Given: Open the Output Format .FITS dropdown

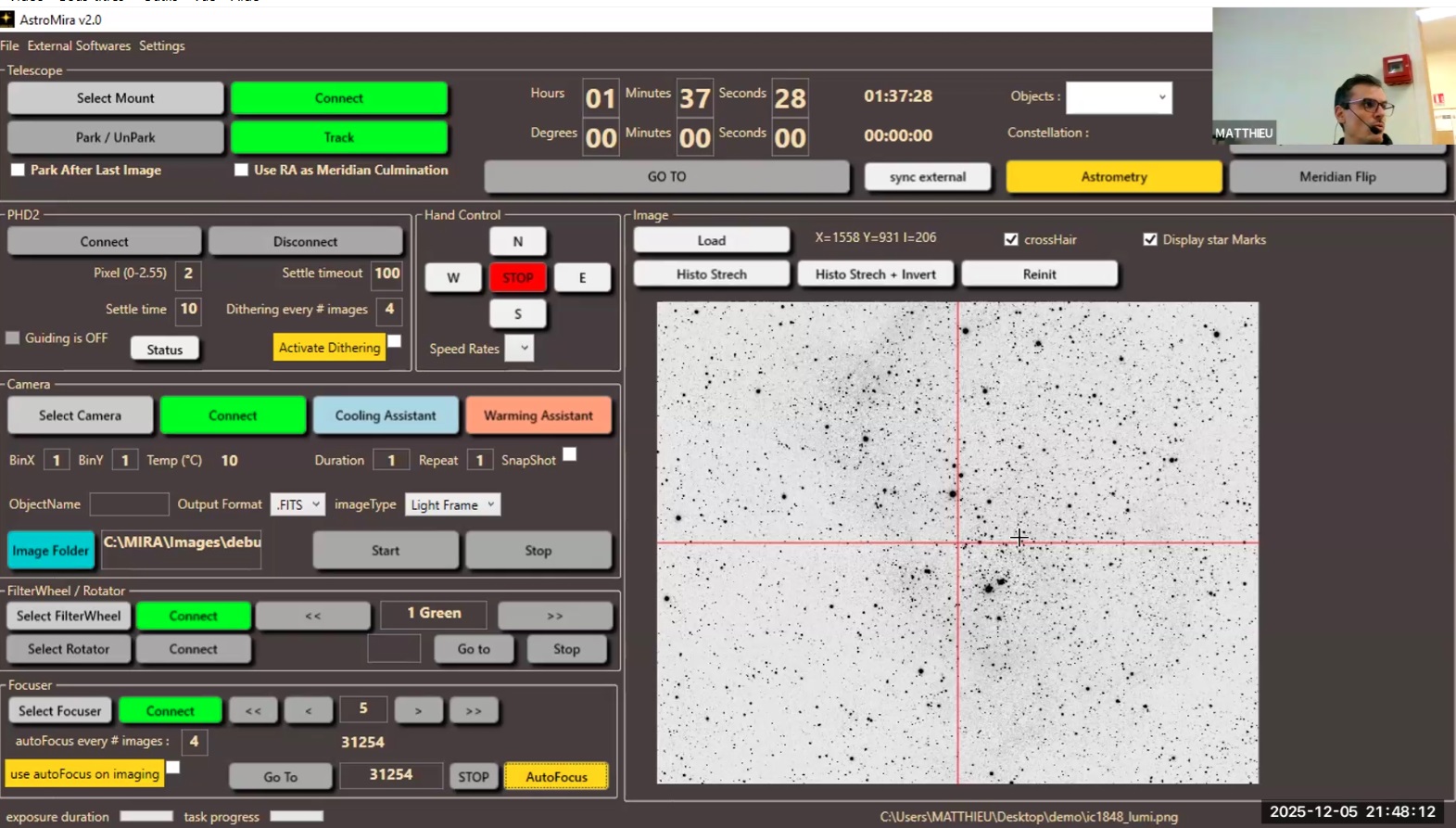Looking at the screenshot, I should pos(298,504).
